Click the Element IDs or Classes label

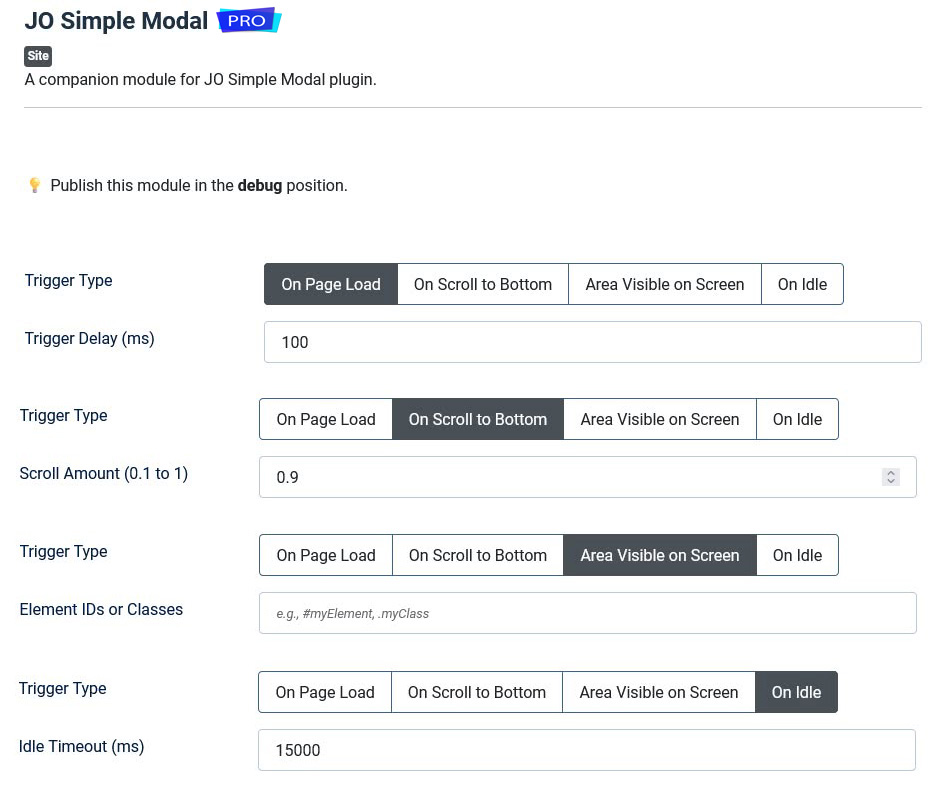pyautogui.click(x=101, y=609)
